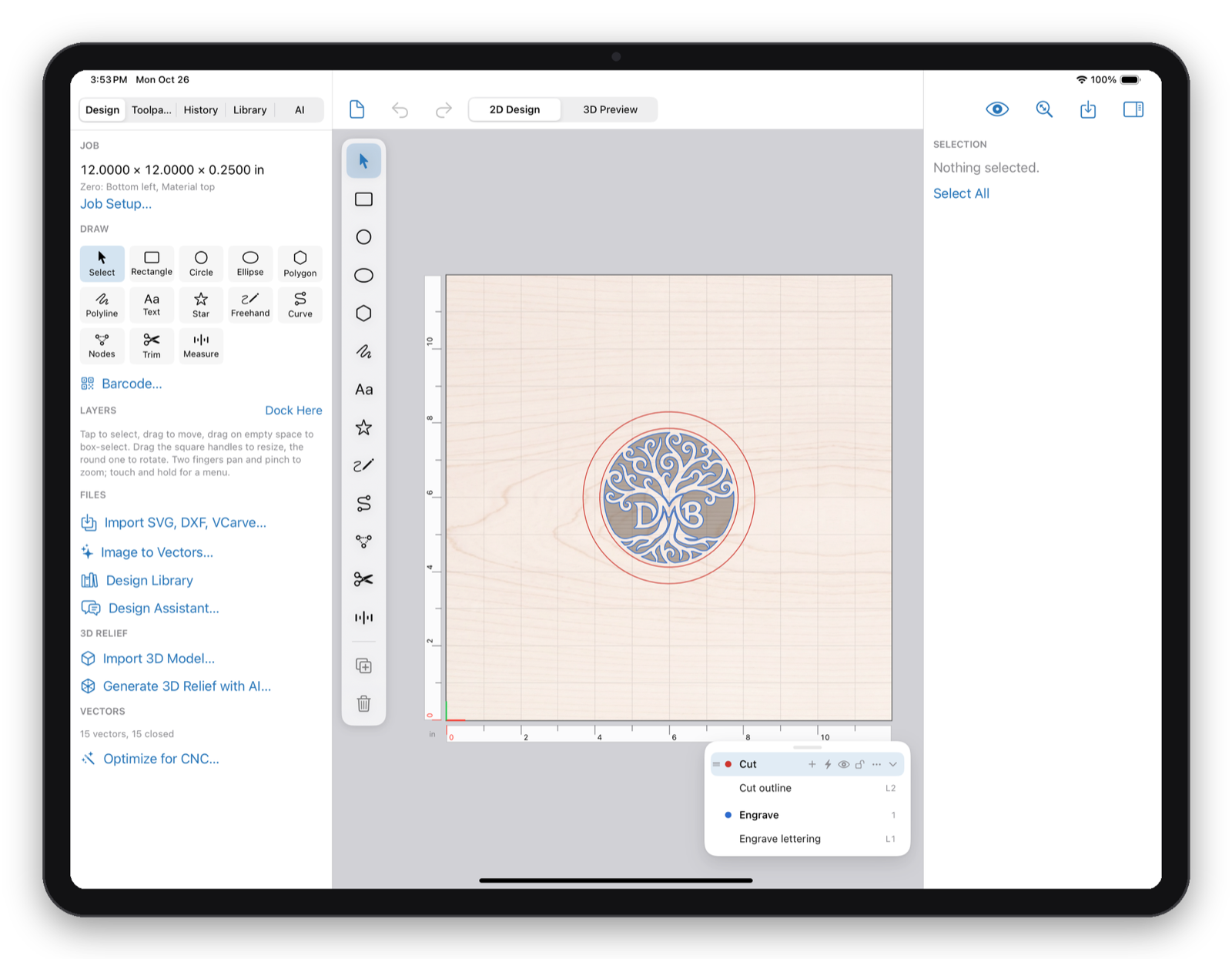Click the duplicate icon in canvas toolbar
This screenshot has height=959, width=1232.
pyautogui.click(x=363, y=666)
